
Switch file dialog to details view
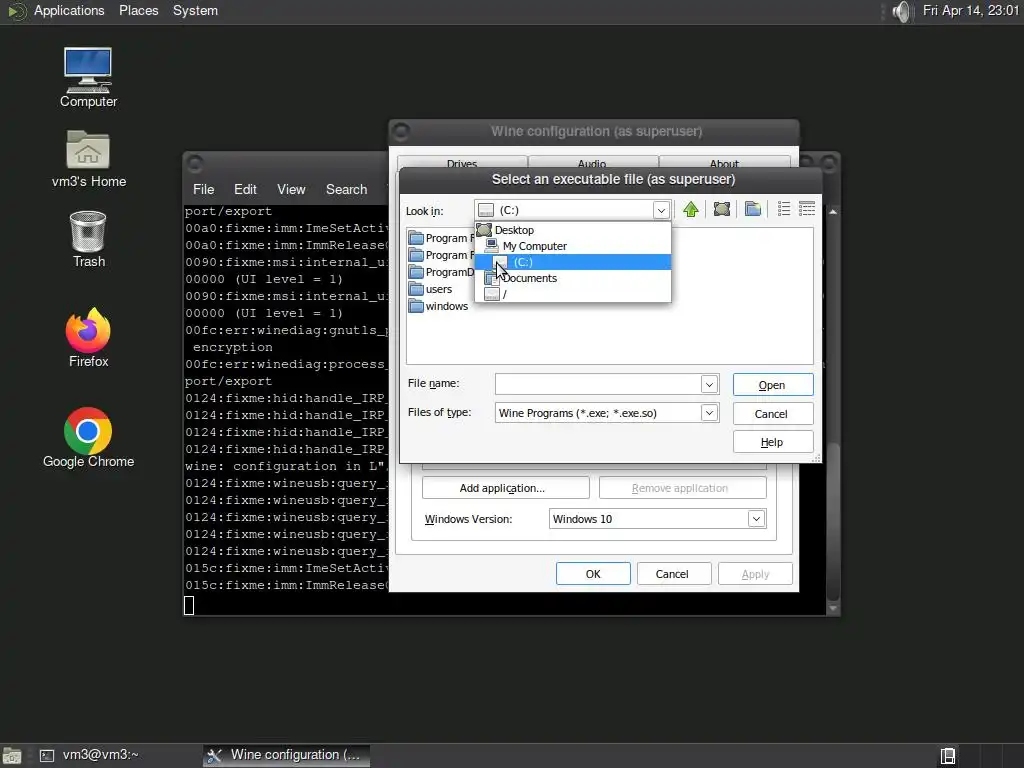click(807, 209)
